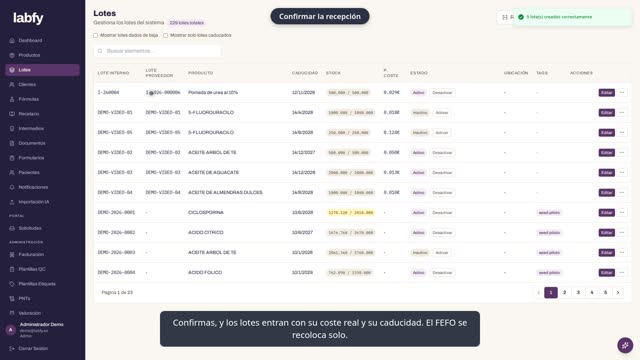
Task: Click the Plantillas Etiqueta tag icon
Action: click(12, 284)
